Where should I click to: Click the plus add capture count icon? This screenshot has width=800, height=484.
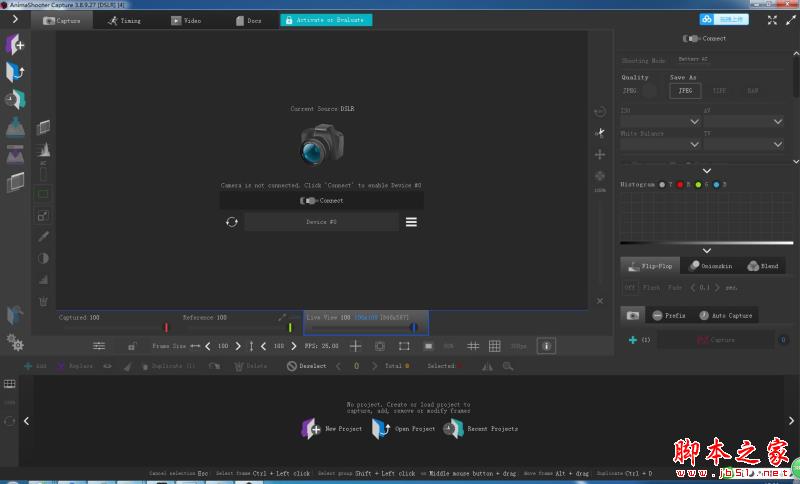tap(633, 340)
